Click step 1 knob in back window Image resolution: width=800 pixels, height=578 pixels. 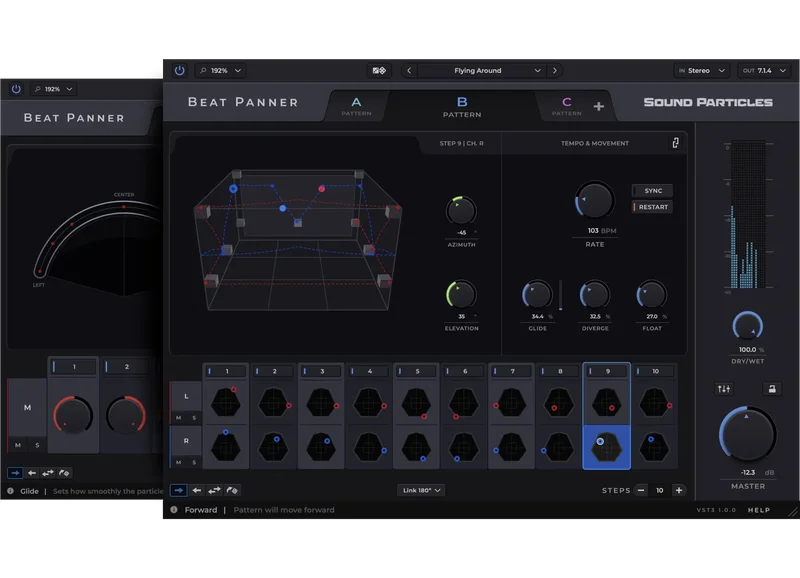pyautogui.click(x=73, y=415)
